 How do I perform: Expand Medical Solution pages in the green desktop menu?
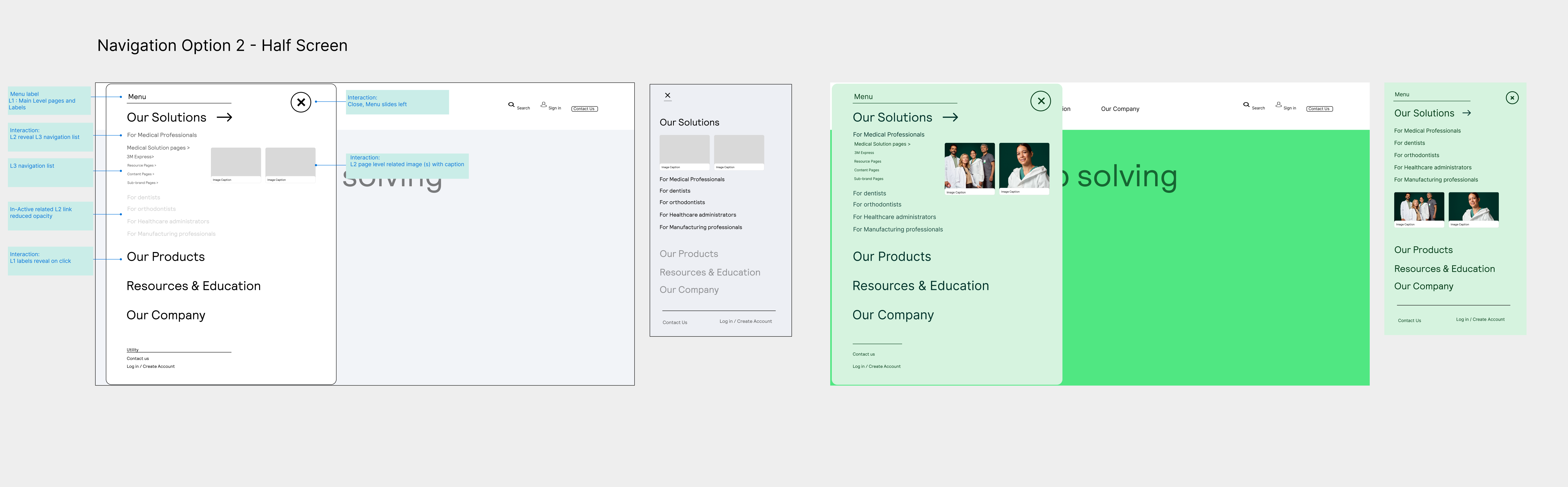click(x=882, y=144)
